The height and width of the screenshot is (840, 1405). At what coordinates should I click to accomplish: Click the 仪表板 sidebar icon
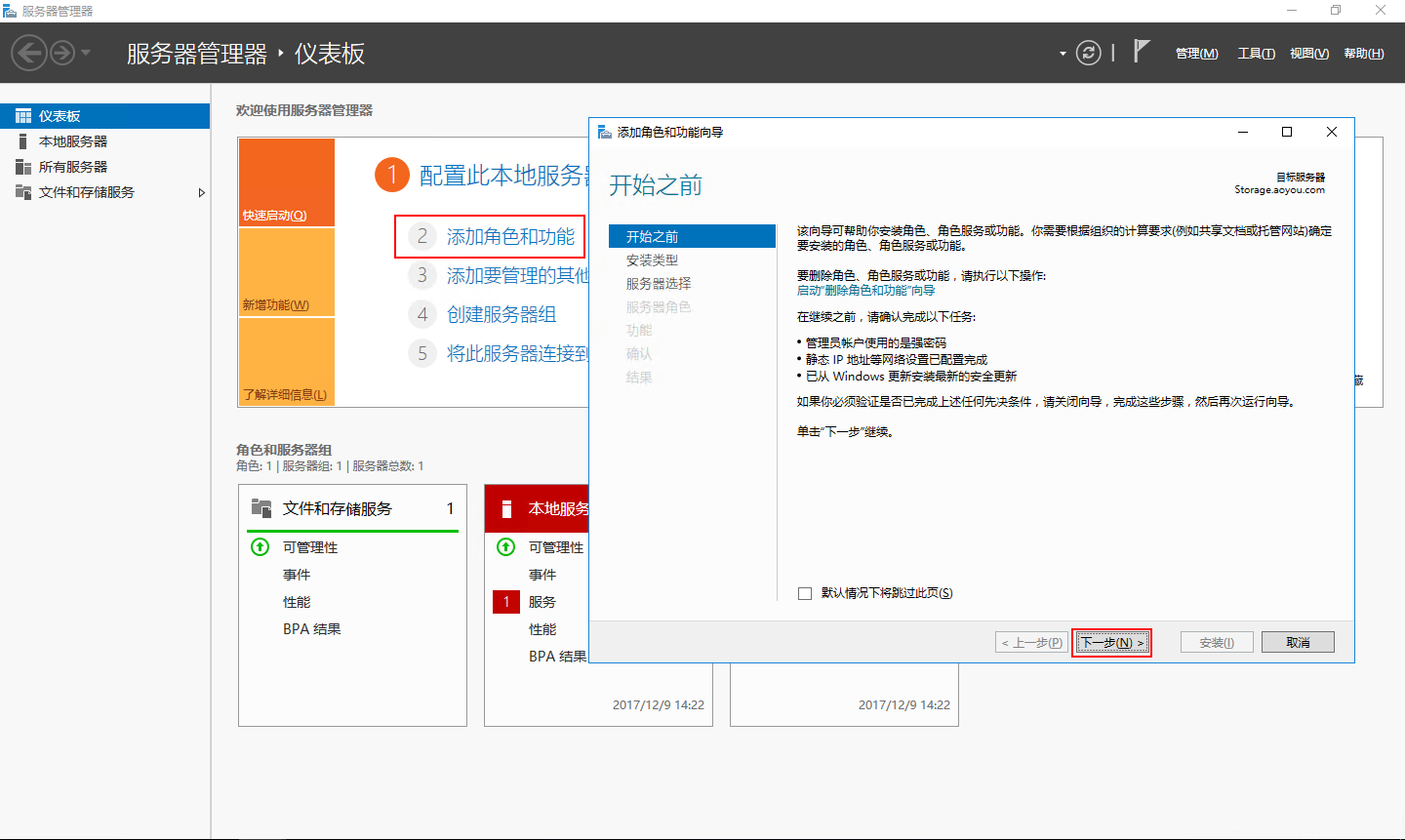click(23, 116)
